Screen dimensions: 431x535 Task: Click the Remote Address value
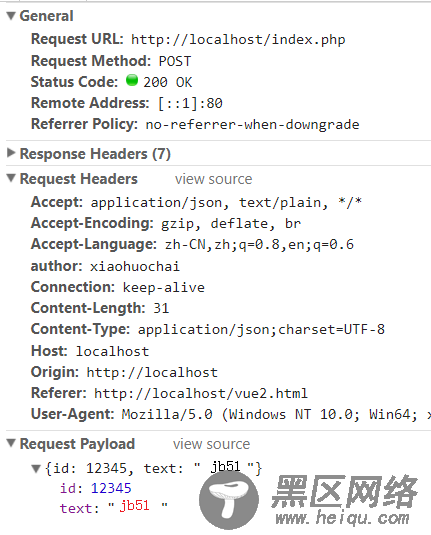coord(190,103)
